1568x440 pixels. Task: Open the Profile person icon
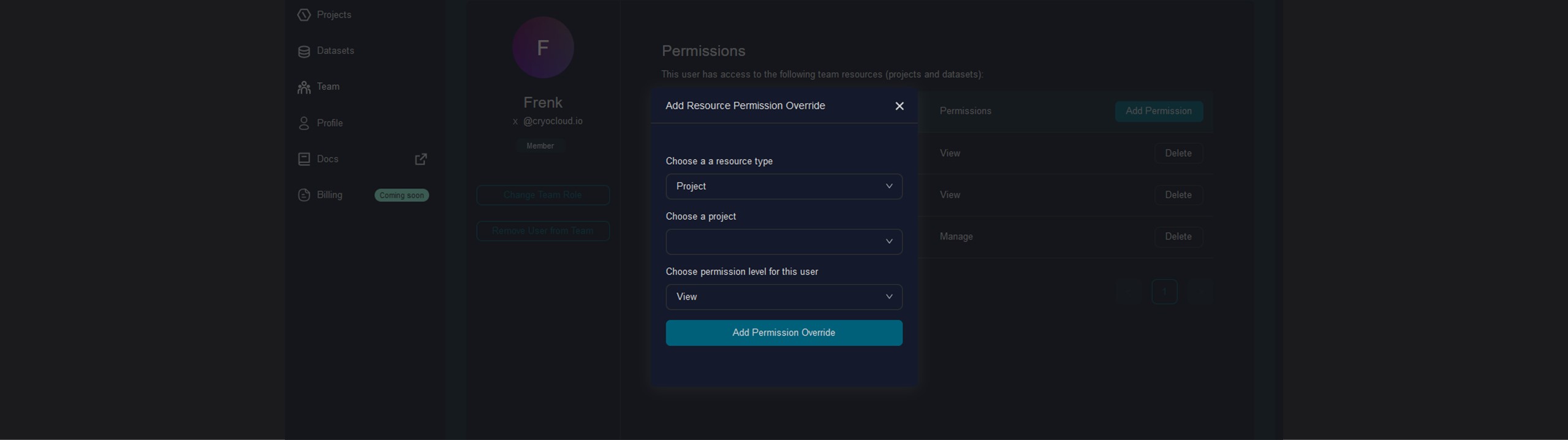(x=304, y=123)
